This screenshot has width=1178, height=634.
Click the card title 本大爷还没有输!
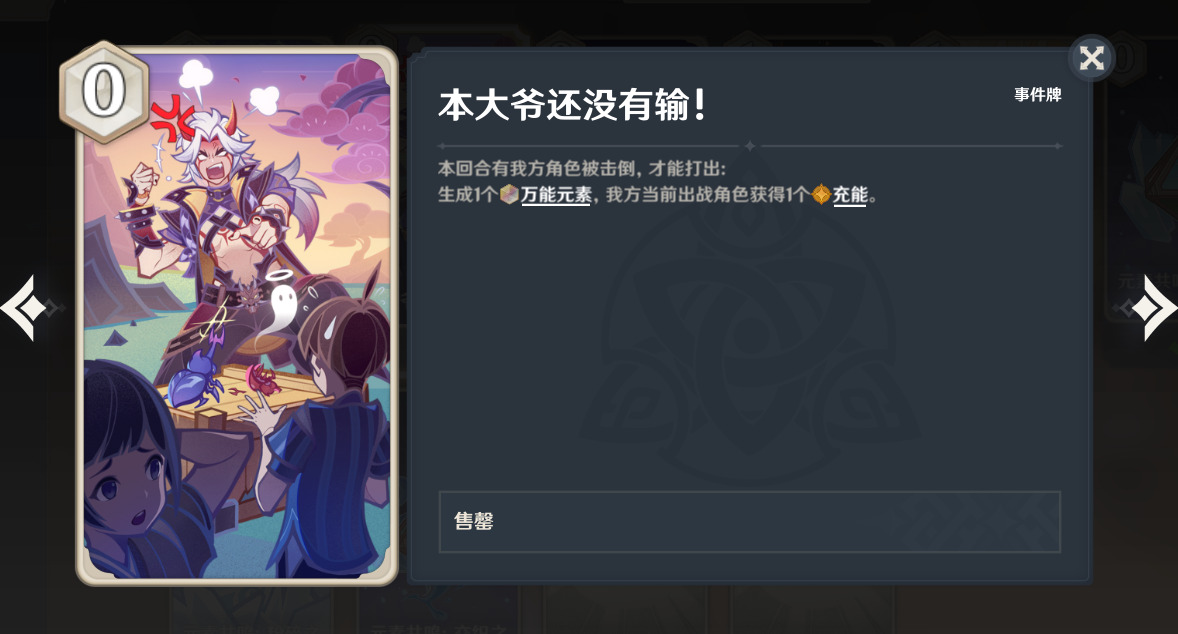point(572,105)
